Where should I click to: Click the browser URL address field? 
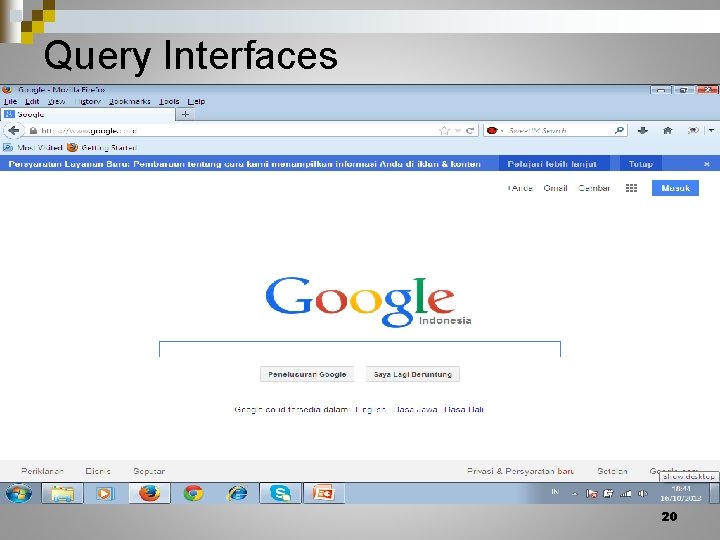pyautogui.click(x=239, y=131)
